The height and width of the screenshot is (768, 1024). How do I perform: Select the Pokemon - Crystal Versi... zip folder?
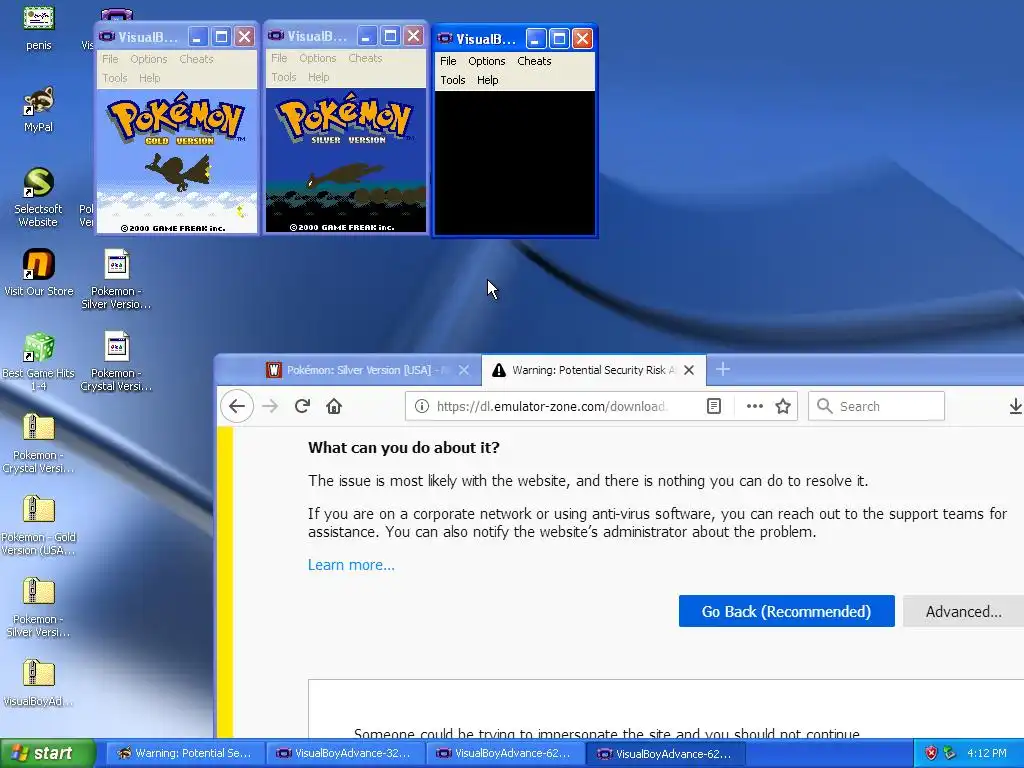39,443
